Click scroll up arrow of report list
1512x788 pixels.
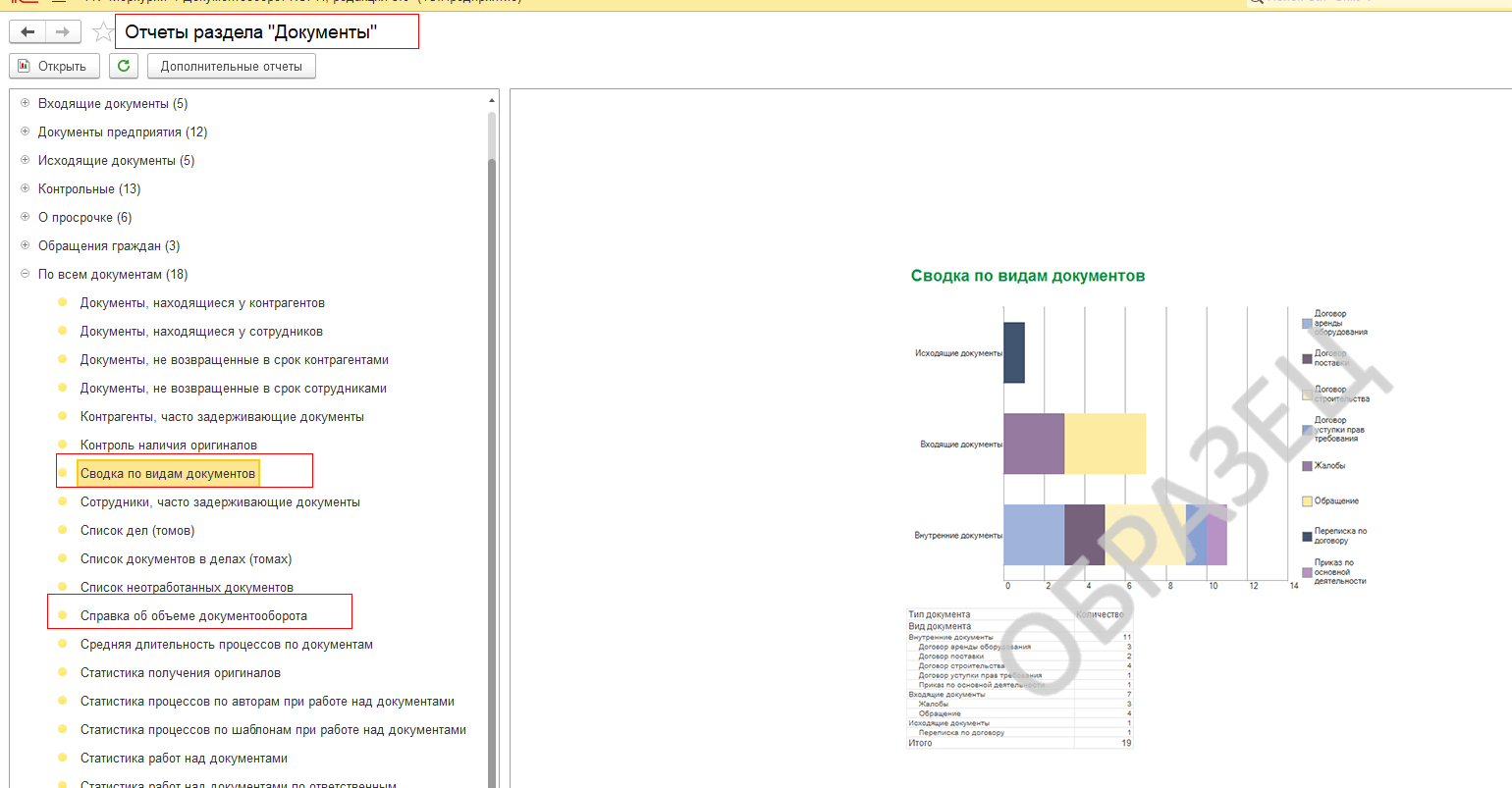pos(492,101)
